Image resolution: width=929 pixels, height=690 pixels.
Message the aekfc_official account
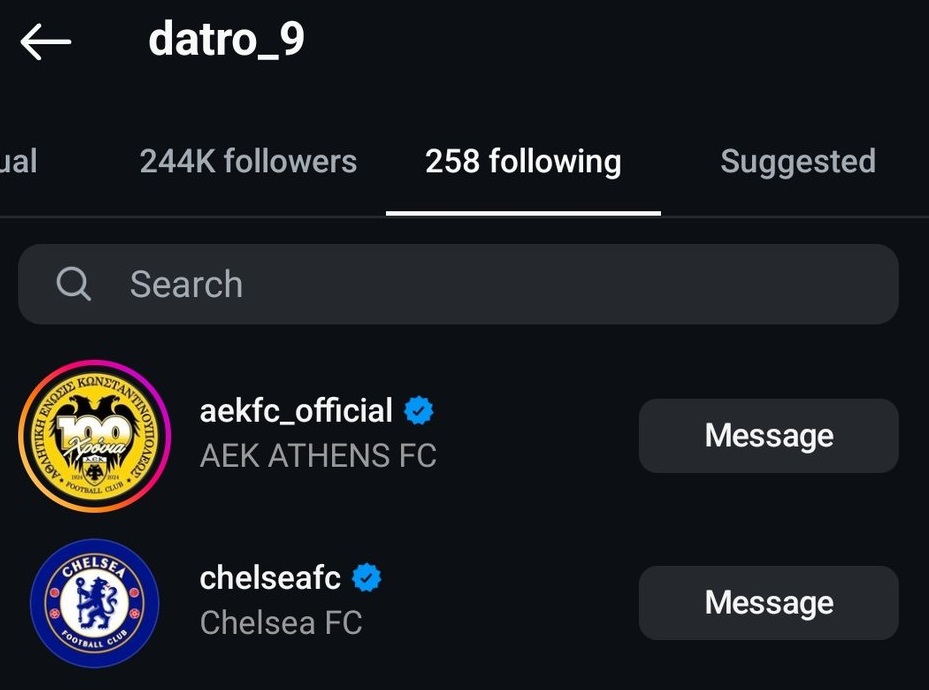(768, 436)
